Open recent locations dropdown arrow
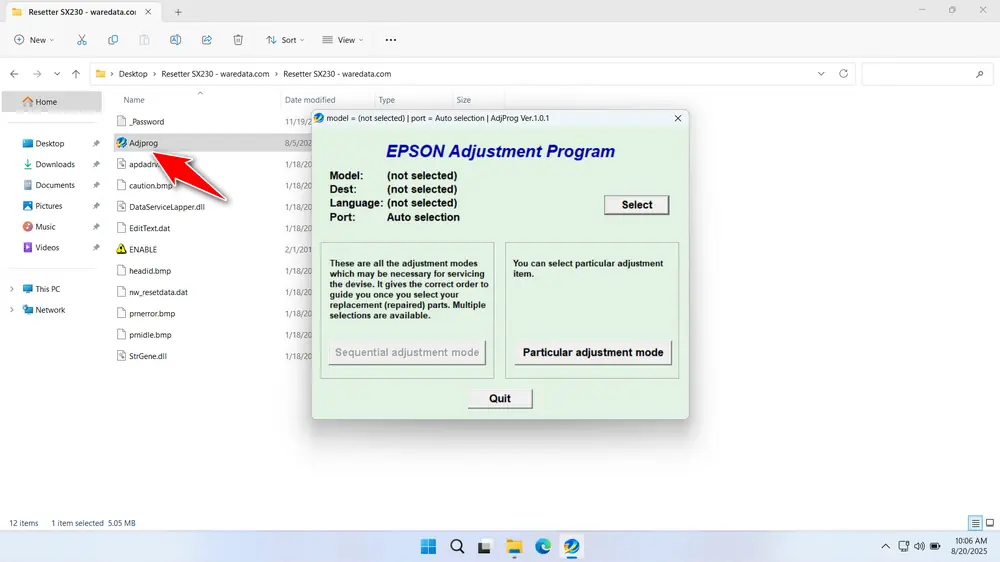 point(57,74)
